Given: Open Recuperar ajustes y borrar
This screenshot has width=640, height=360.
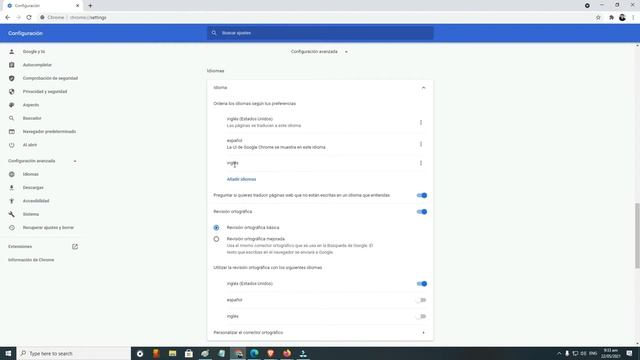Looking at the screenshot, I should tap(48, 228).
